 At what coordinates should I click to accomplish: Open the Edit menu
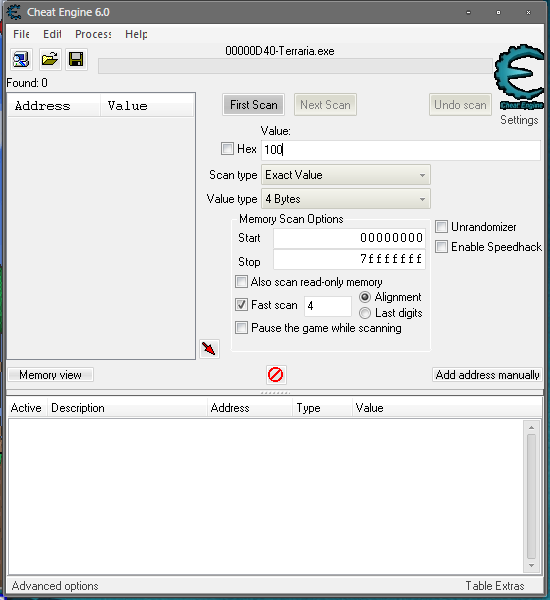pos(52,34)
